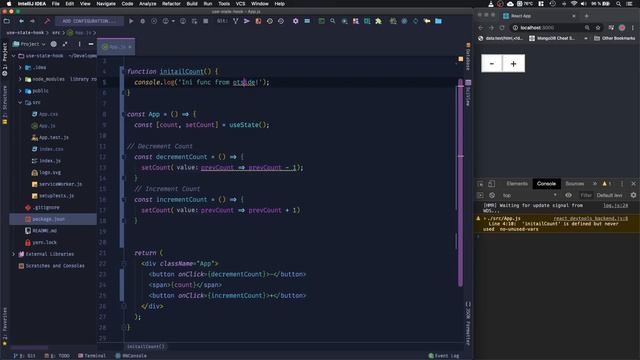Open the run-with-coverage dropdown arrow
Image resolution: width=640 pixels, height=360 pixels.
[x=173, y=21]
